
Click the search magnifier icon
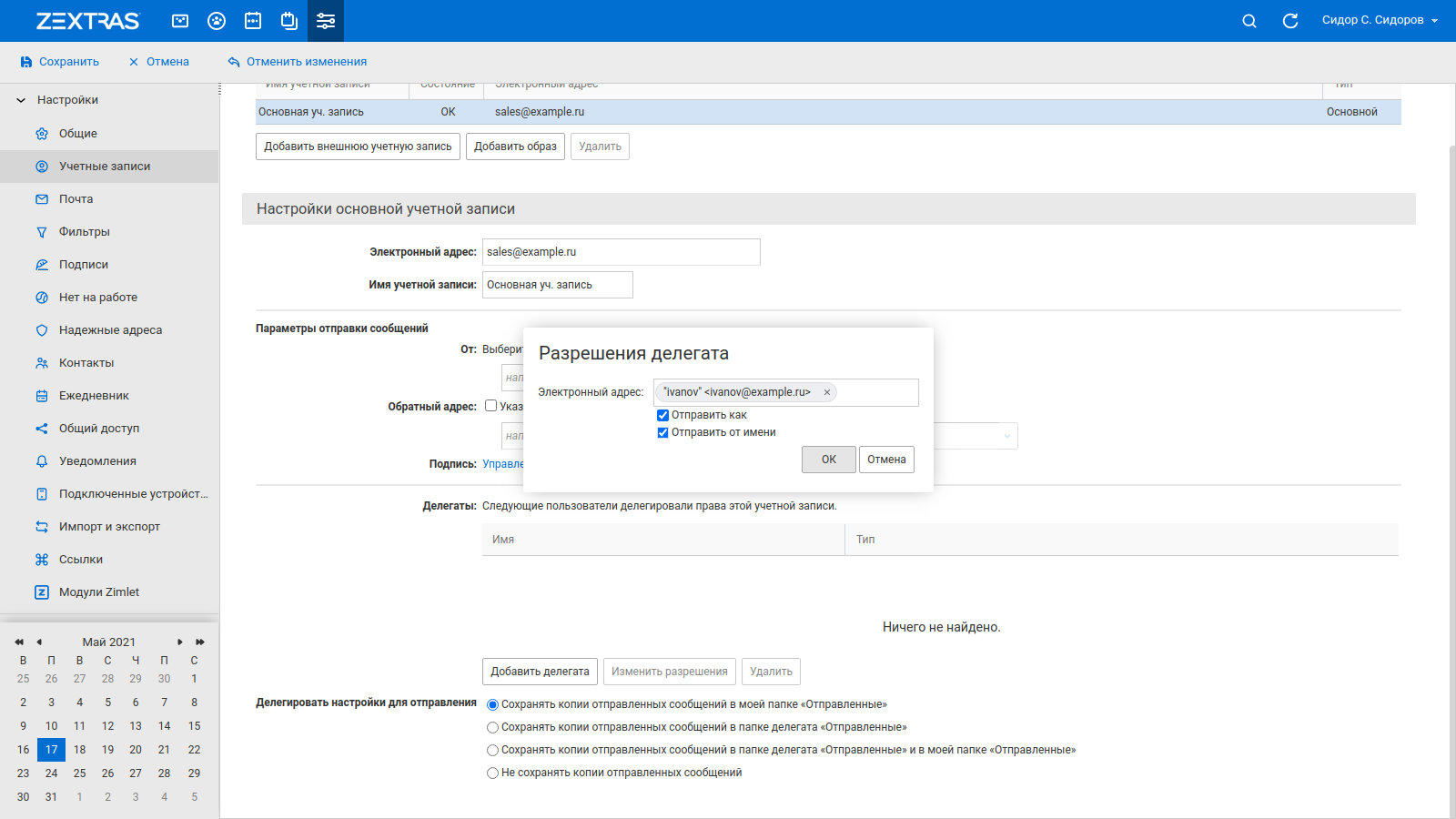(1249, 21)
